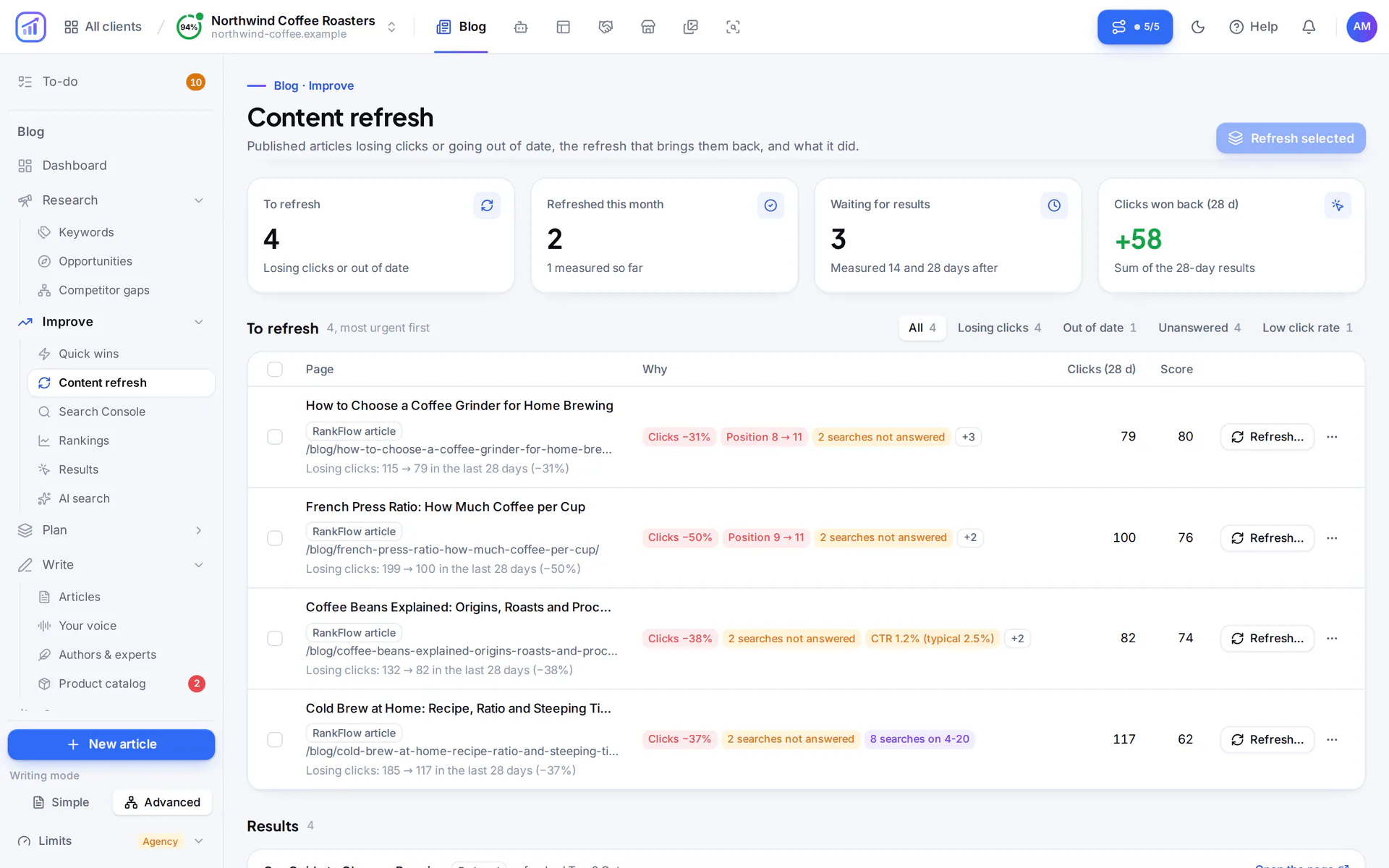The image size is (1389, 868).
Task: Open the layout panel icon in top nav
Action: point(564,27)
